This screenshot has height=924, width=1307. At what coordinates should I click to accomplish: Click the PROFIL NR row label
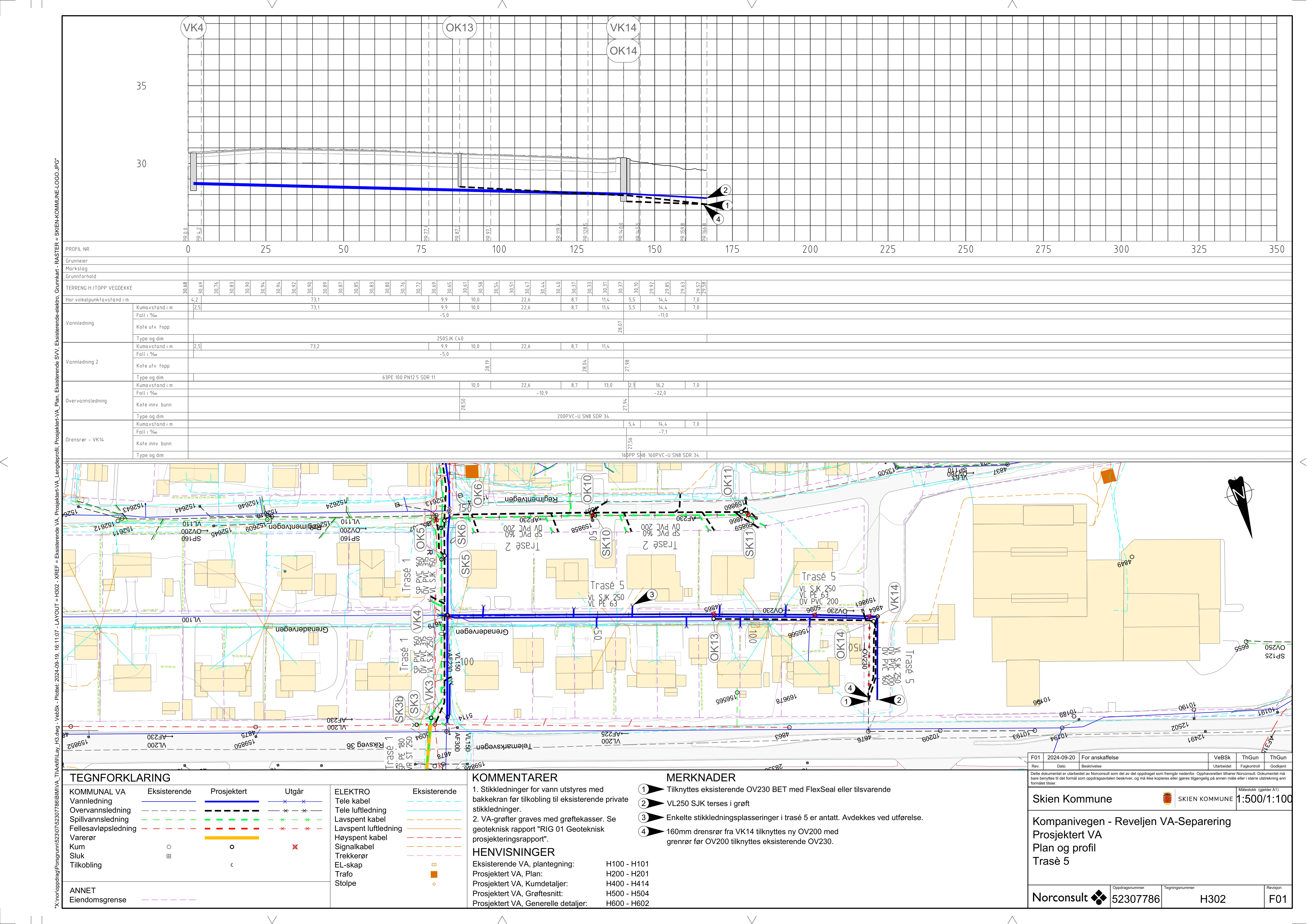78,249
